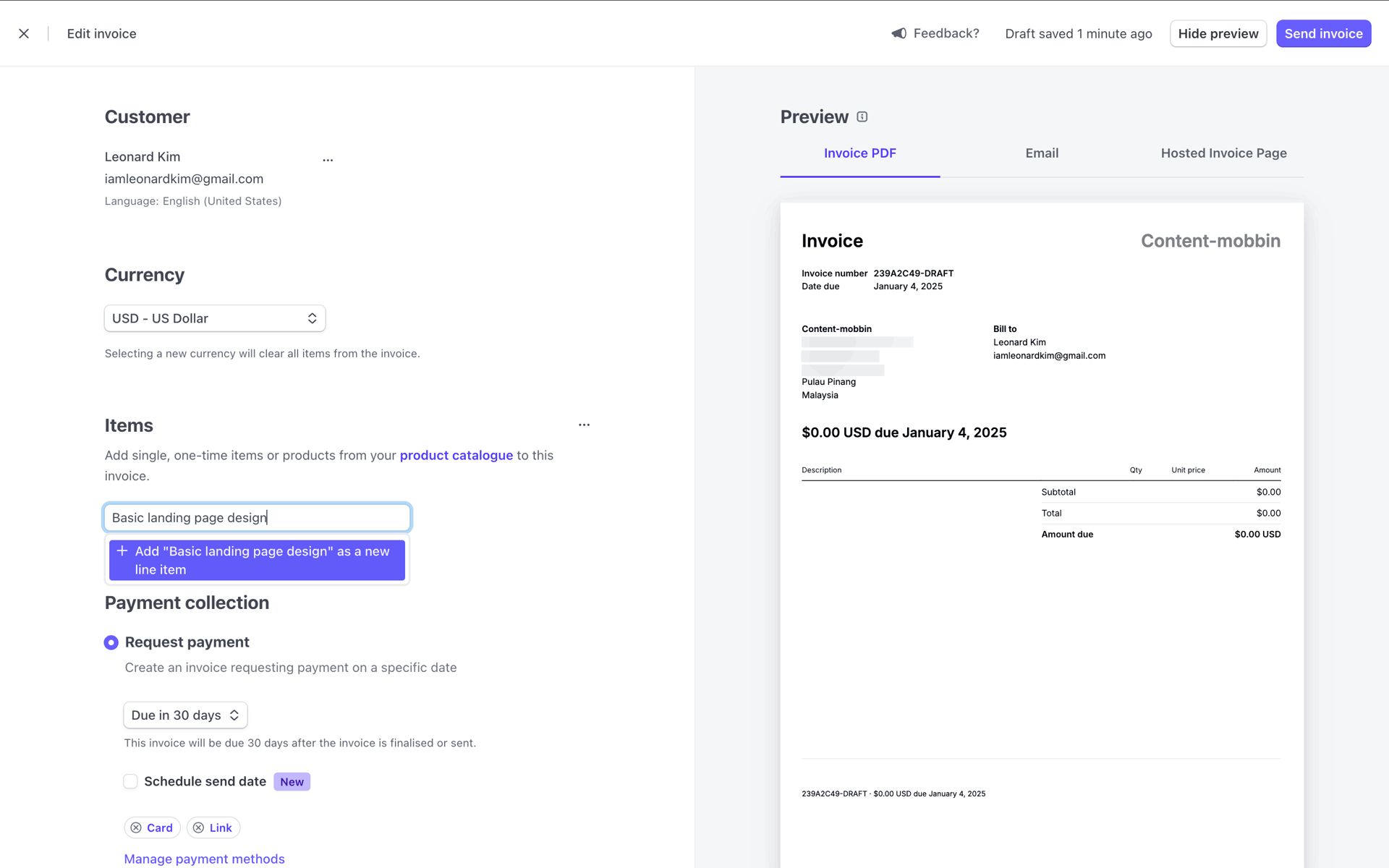
Task: Click the Send invoice button
Action: pos(1323,33)
